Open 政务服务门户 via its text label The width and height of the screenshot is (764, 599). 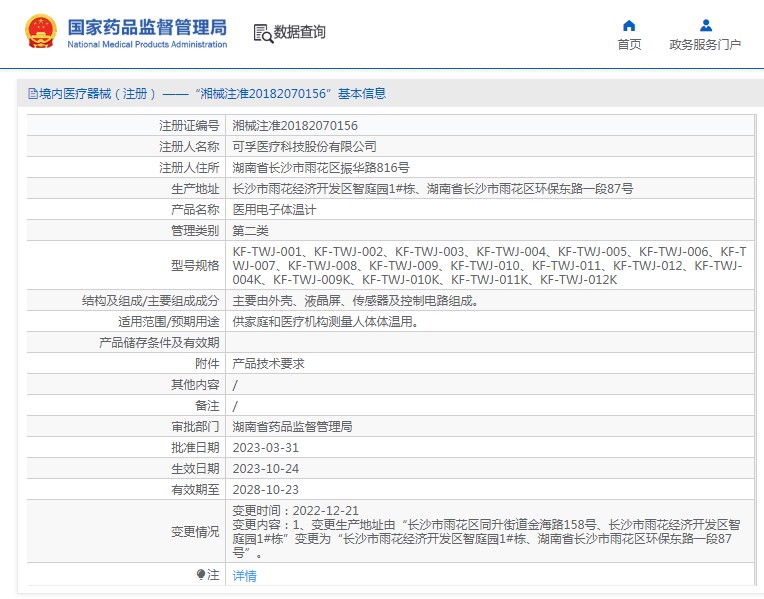705,45
